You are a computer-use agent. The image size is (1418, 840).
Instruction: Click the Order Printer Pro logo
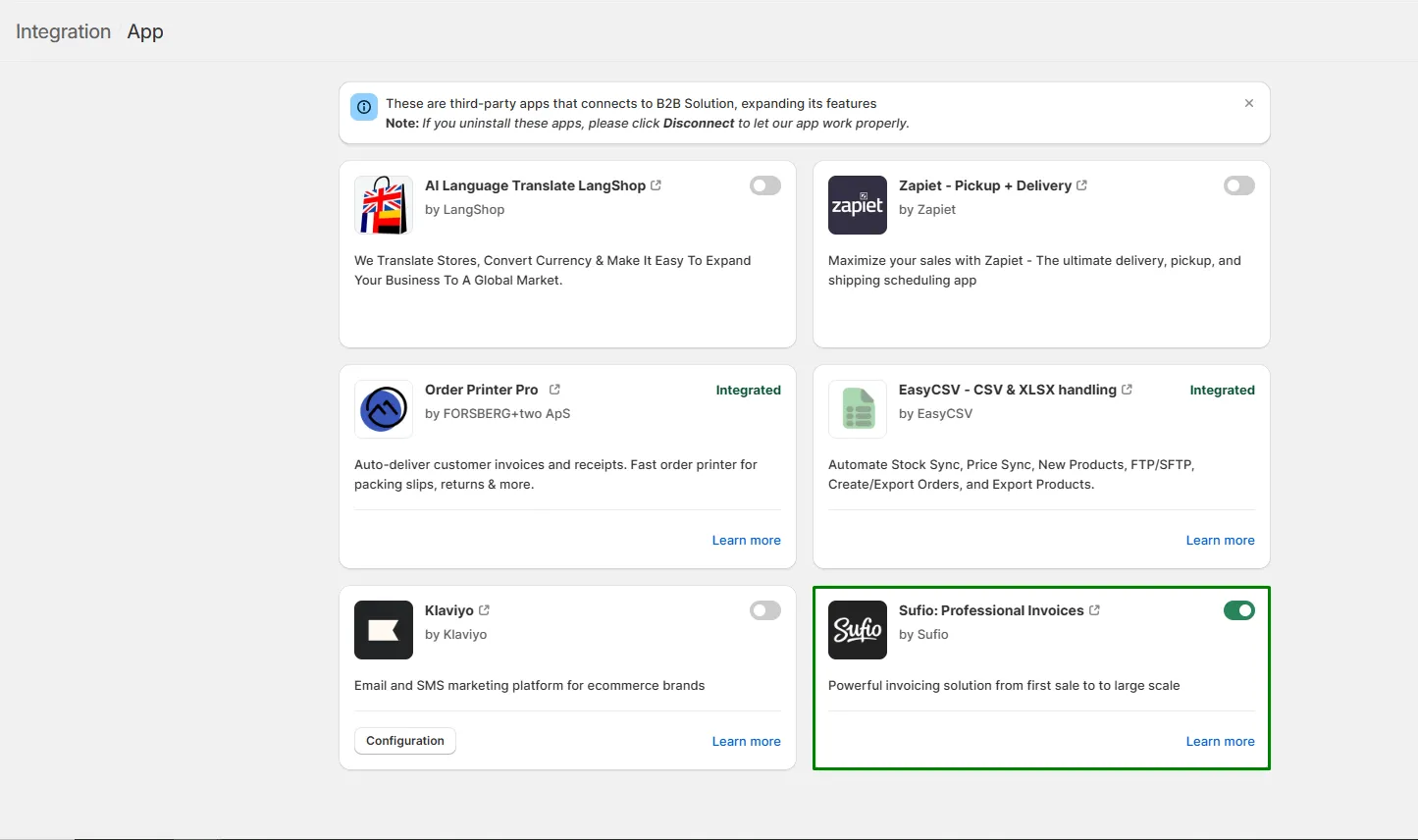(x=384, y=409)
